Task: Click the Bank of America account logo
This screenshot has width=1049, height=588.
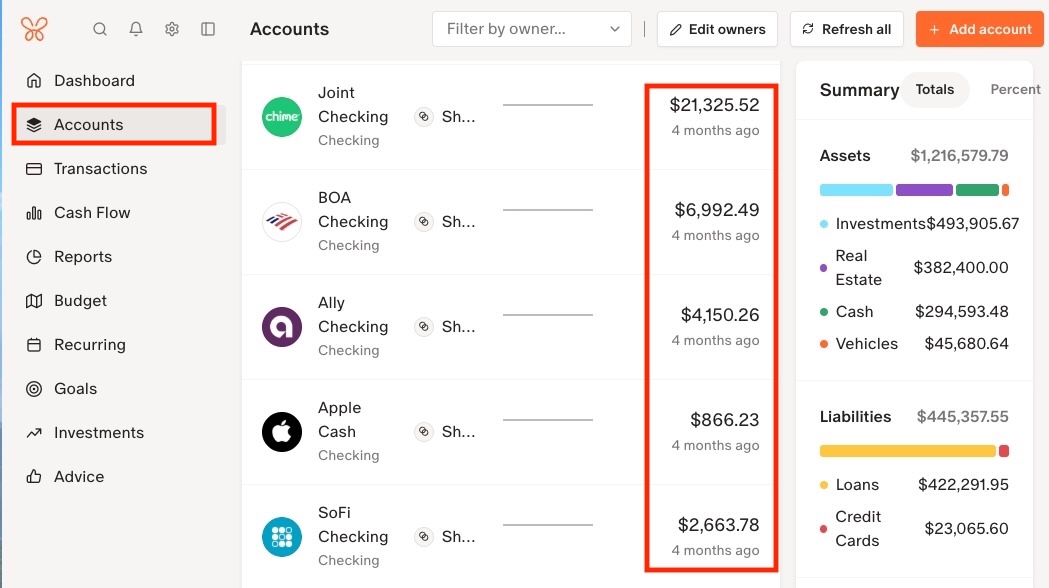Action: coord(282,222)
